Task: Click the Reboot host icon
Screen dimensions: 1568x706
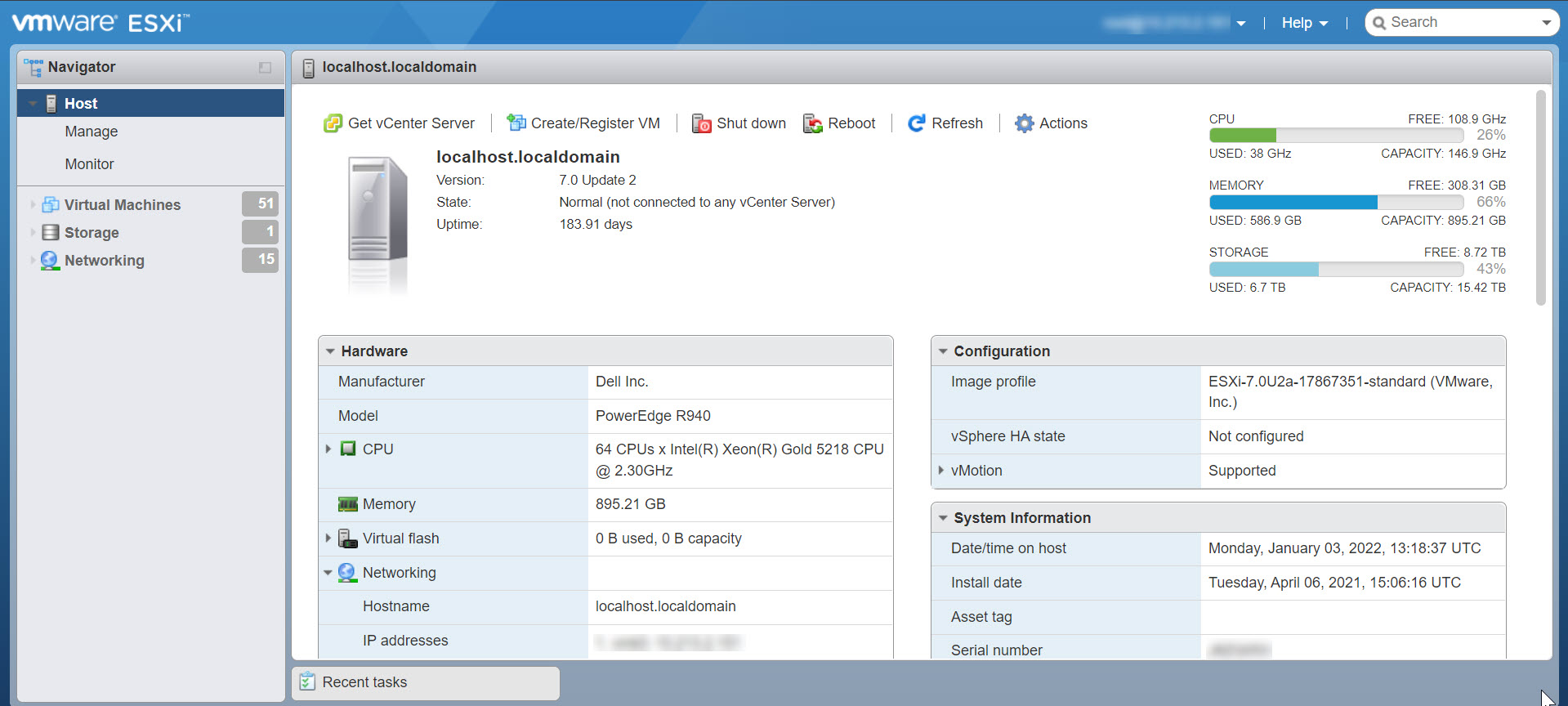Action: coord(812,123)
